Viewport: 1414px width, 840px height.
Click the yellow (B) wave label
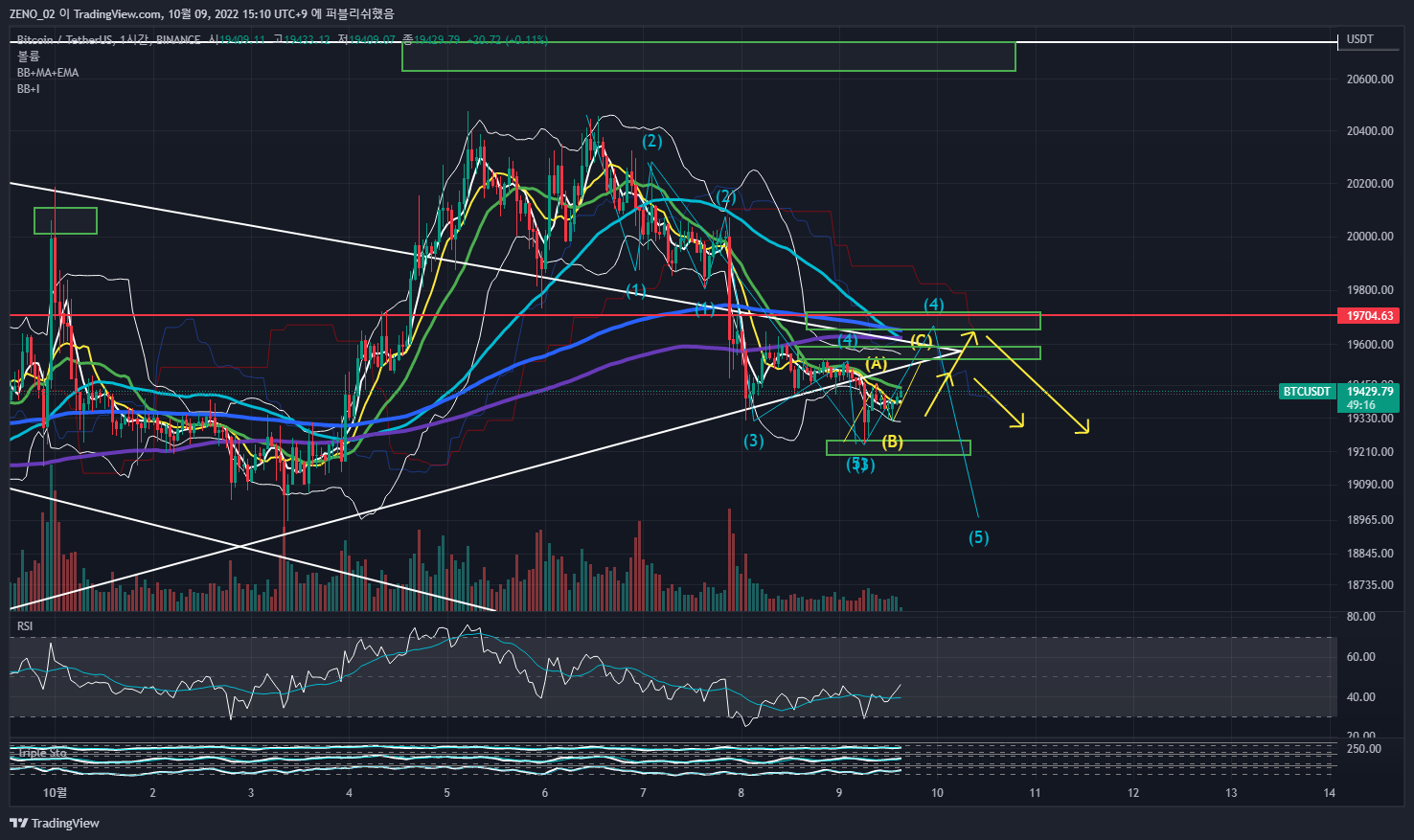click(x=892, y=442)
